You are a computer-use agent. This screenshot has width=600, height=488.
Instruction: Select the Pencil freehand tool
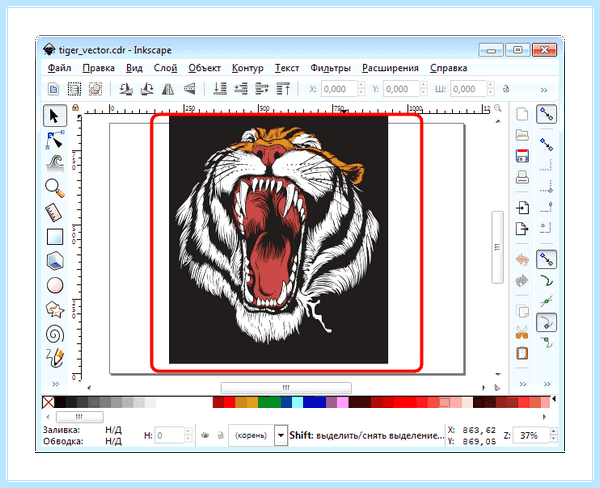tap(55, 358)
